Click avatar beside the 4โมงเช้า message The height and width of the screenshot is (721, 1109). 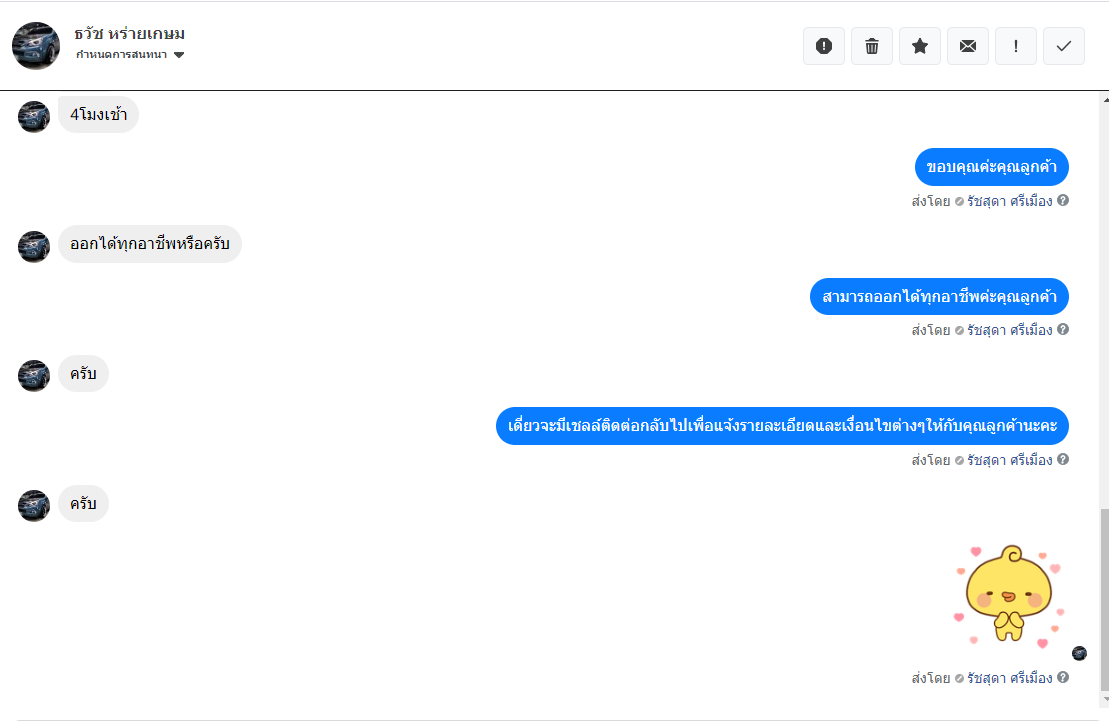point(34,116)
